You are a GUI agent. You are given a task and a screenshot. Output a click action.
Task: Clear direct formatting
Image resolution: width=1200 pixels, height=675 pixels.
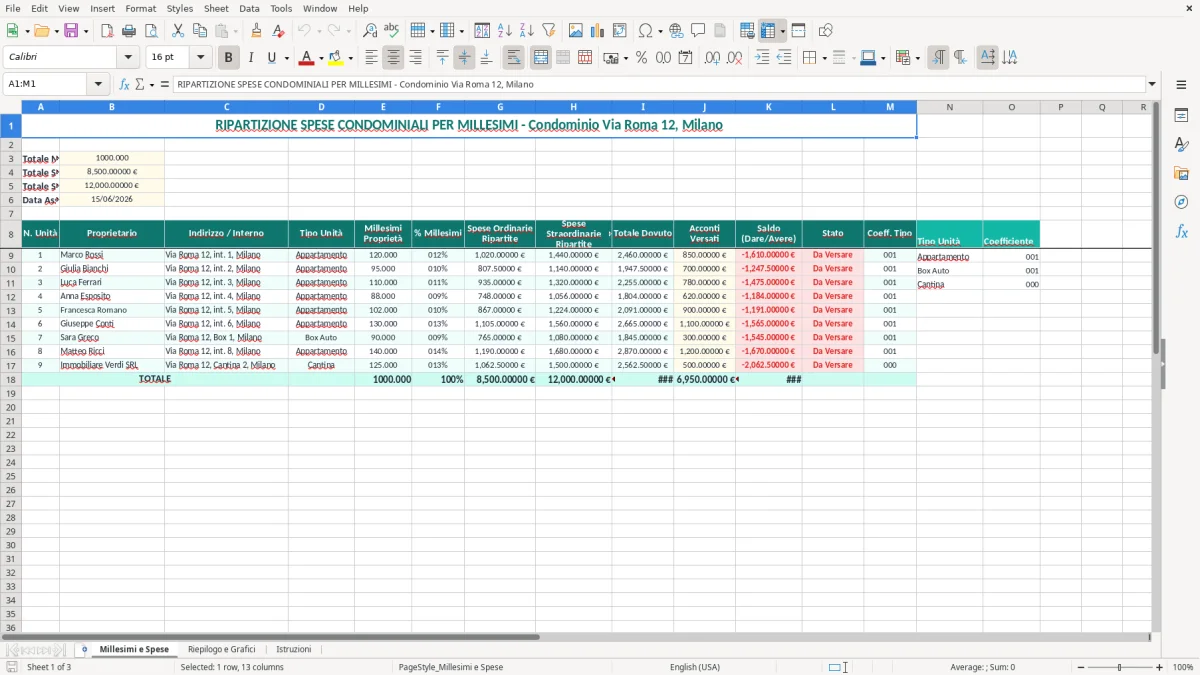coord(278,31)
